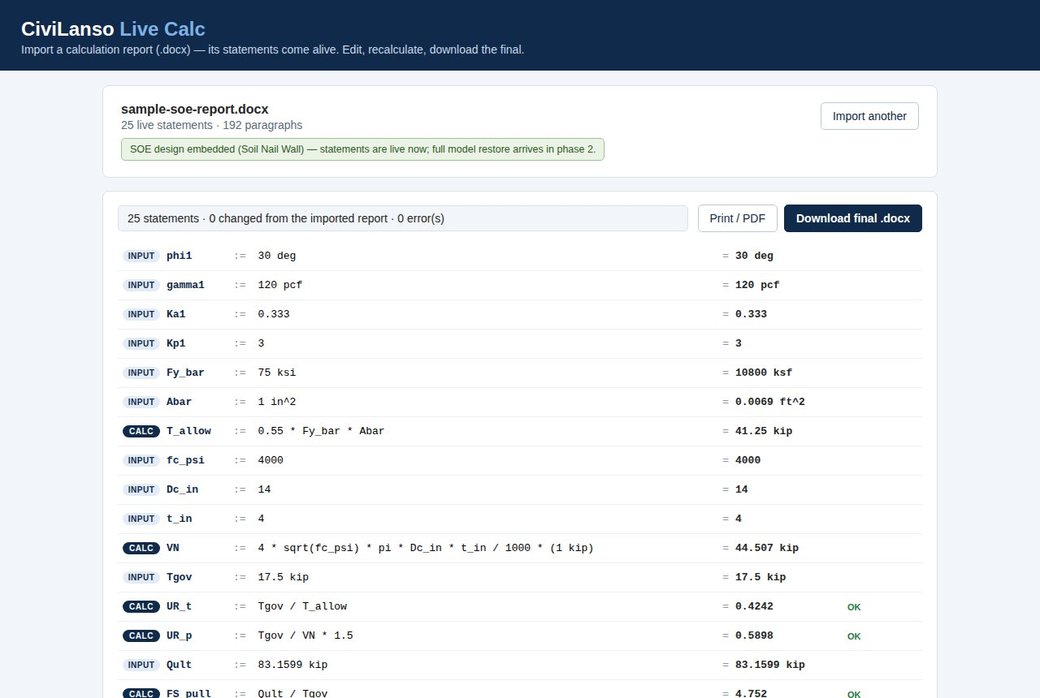1040x698 pixels.
Task: Click the result value 83.1599 kip
Action: pos(770,664)
